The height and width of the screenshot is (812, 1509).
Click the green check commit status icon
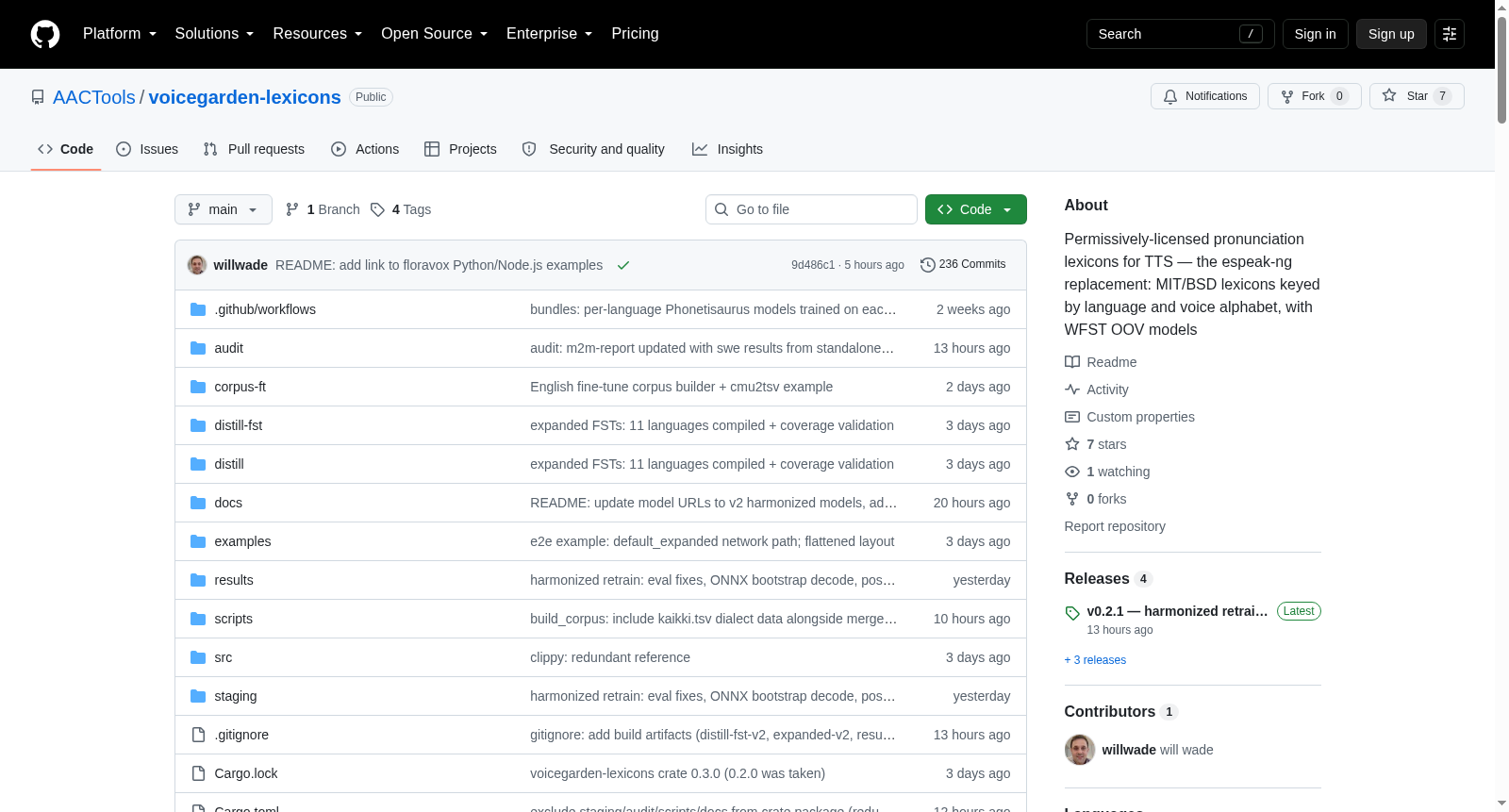coord(623,265)
